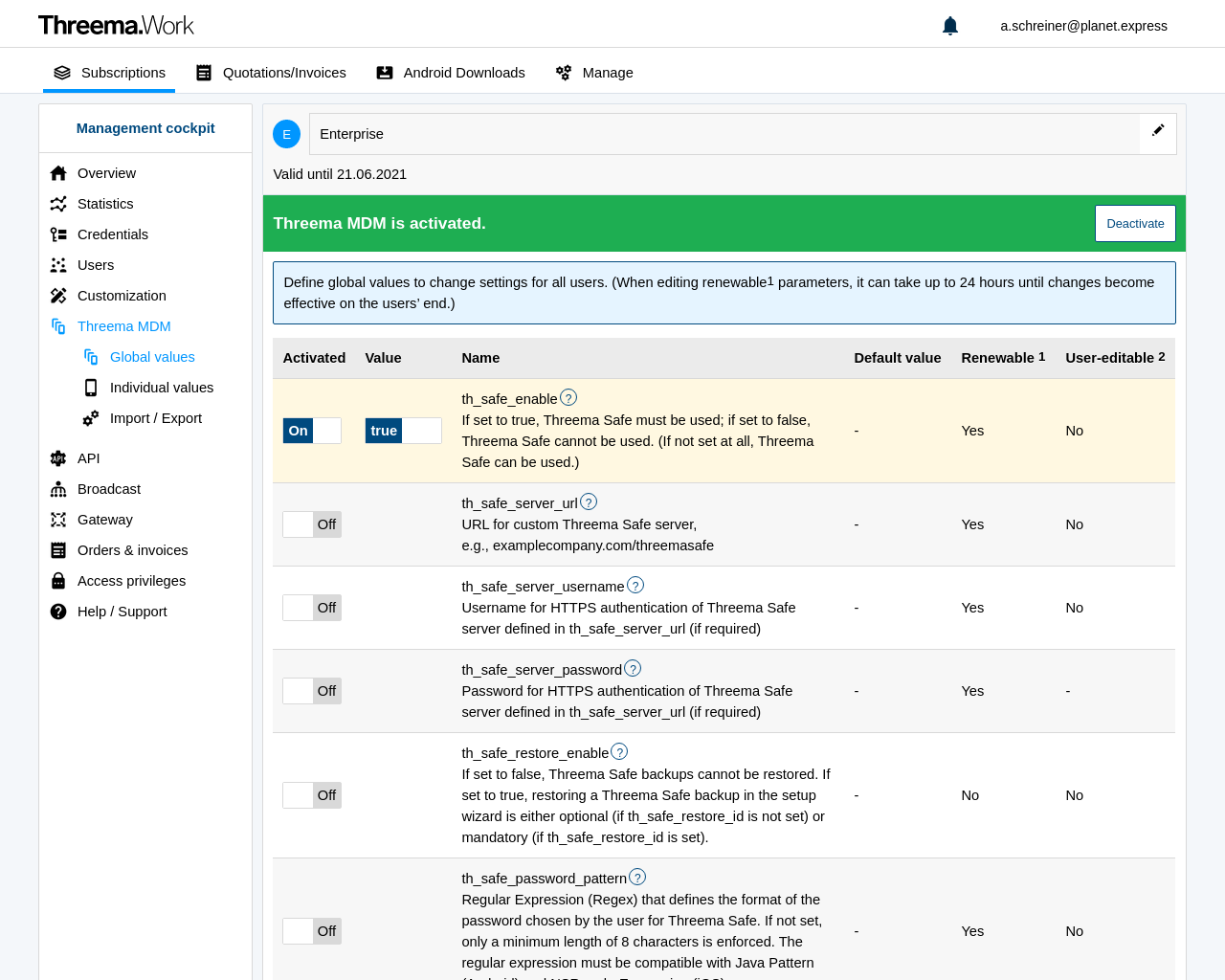This screenshot has height=980, width=1225.
Task: Click the Deactivate button for Threema MDM
Action: [x=1135, y=224]
